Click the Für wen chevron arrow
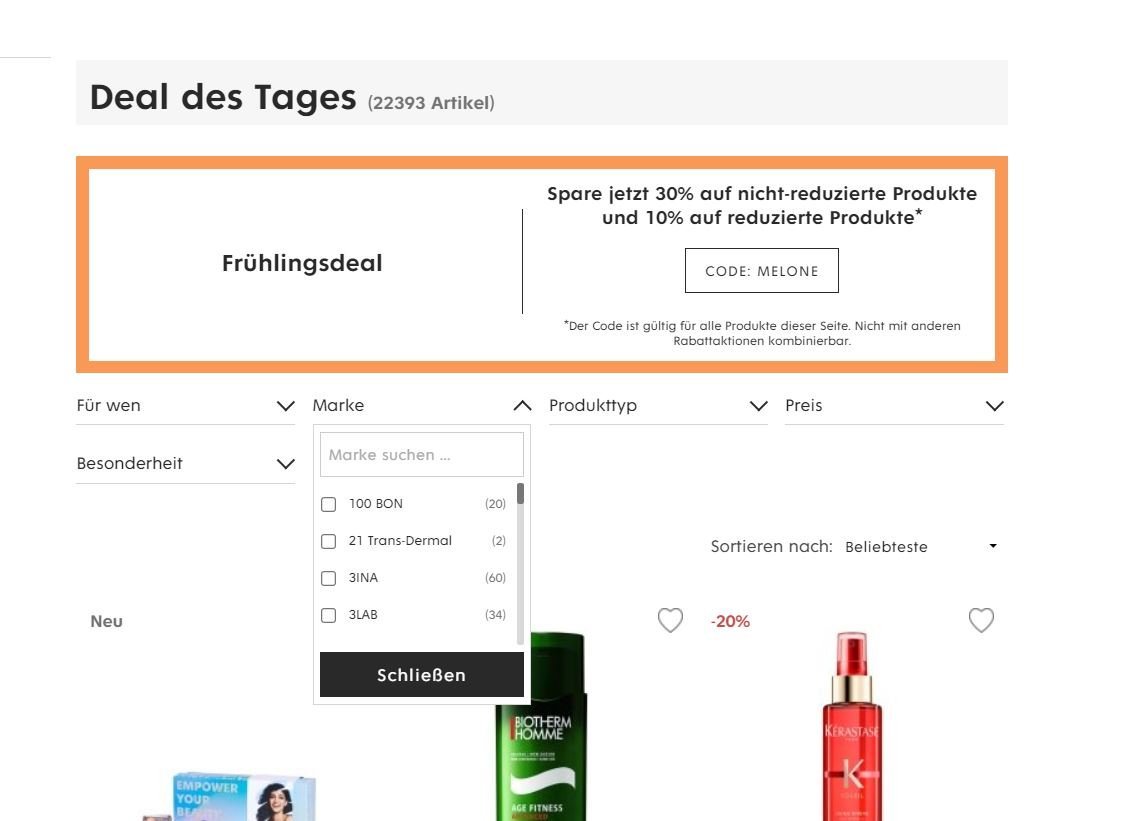This screenshot has width=1121, height=821. click(286, 405)
